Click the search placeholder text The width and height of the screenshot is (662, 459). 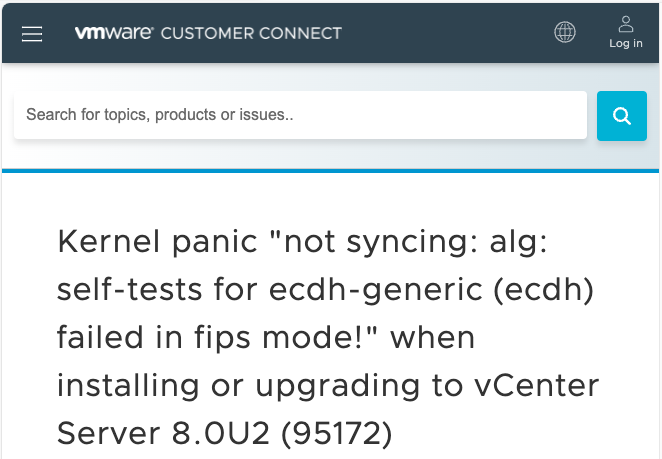pyautogui.click(x=160, y=115)
